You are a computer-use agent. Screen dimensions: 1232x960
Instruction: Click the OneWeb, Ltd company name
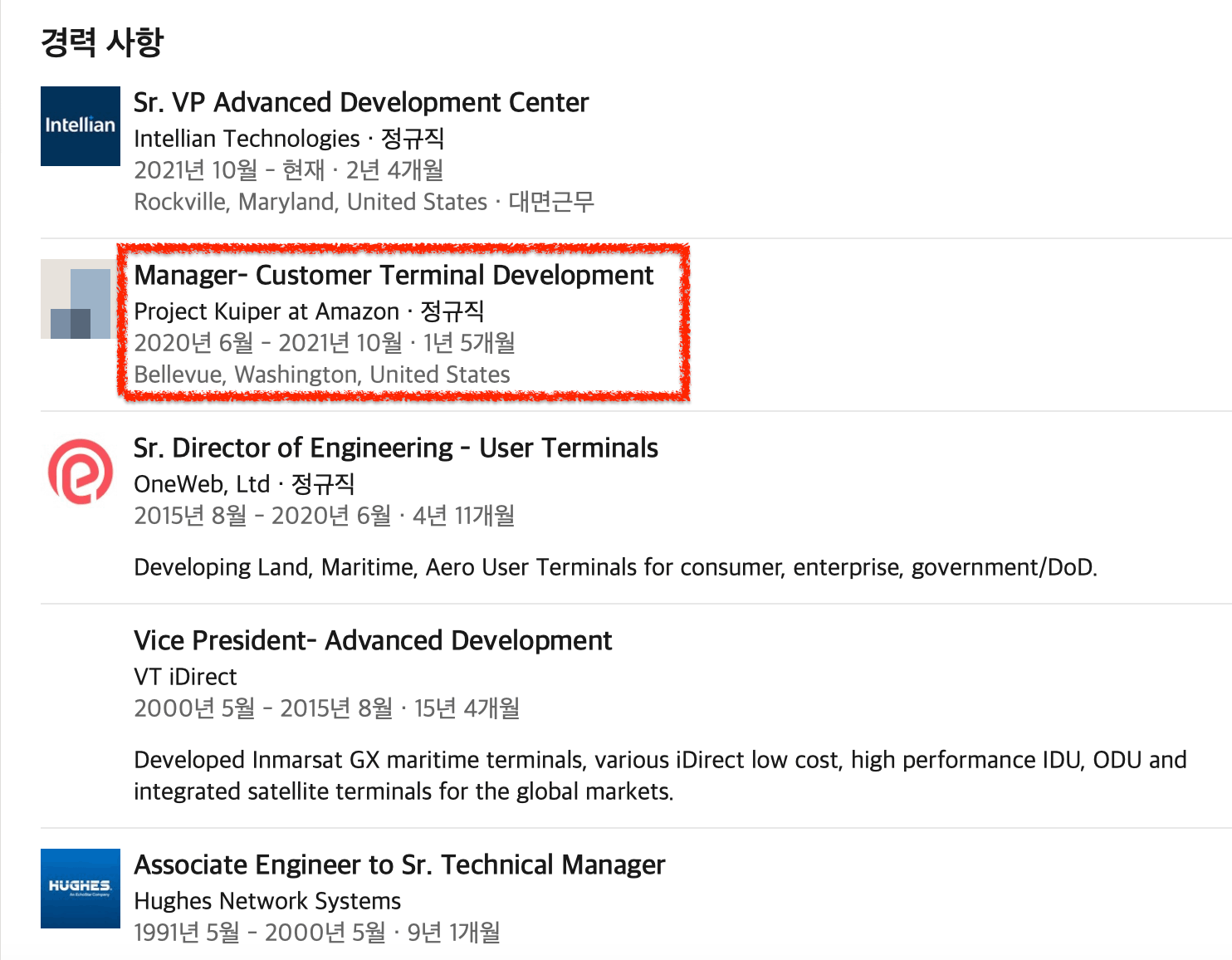[202, 484]
